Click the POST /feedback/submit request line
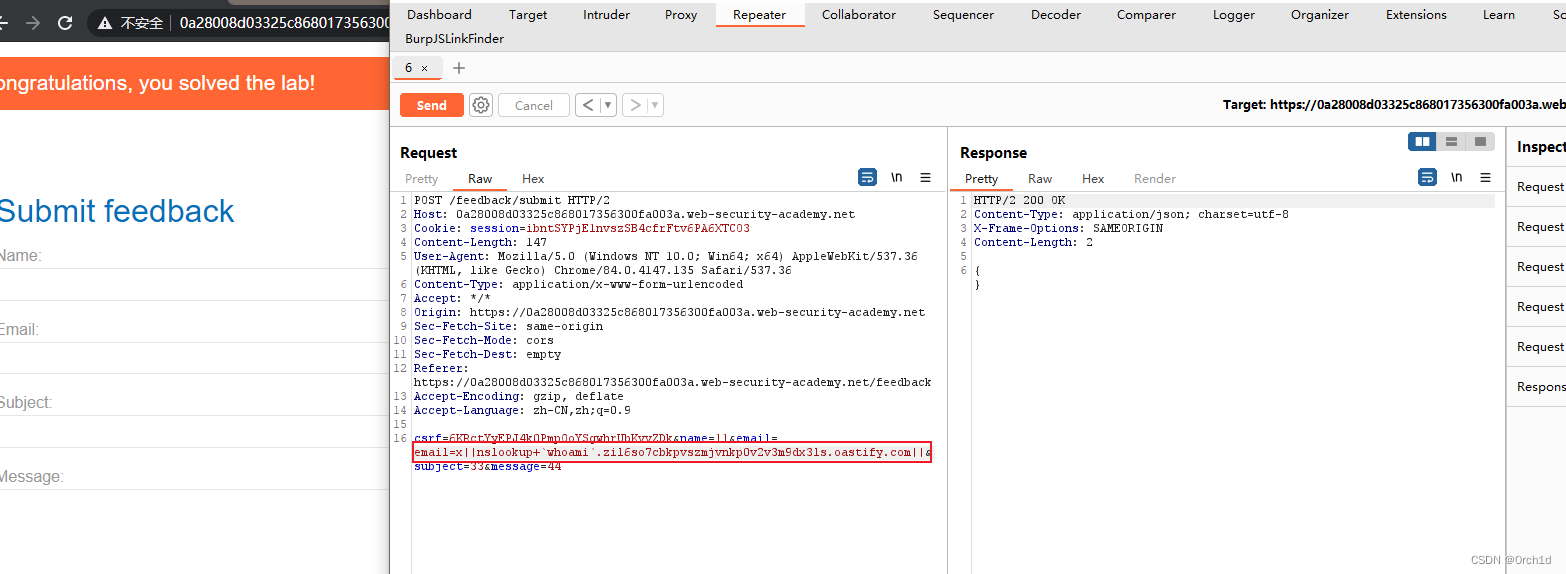Image resolution: width=1566 pixels, height=574 pixels. pos(511,200)
